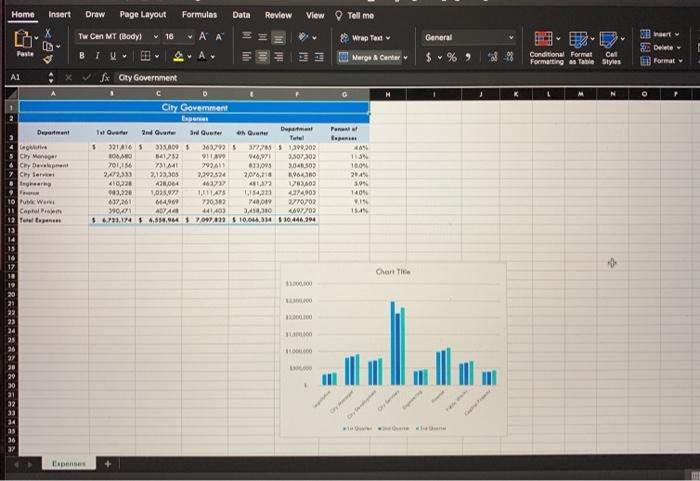Open the Tw Cen MT font name dropdown

[x=156, y=37]
